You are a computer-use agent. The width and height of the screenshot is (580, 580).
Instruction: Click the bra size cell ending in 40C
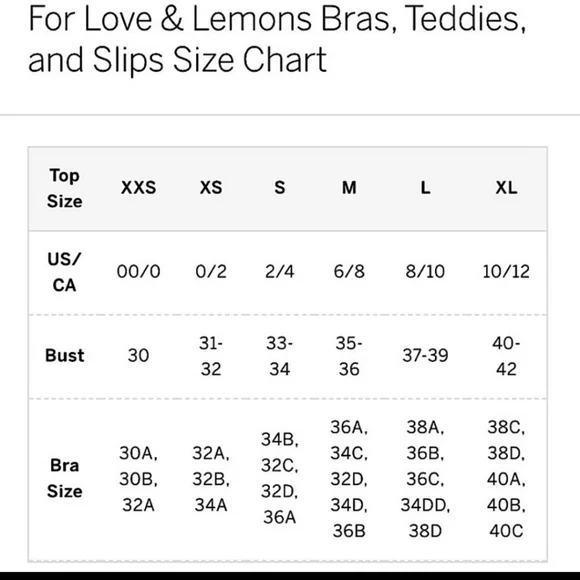pyautogui.click(x=506, y=479)
